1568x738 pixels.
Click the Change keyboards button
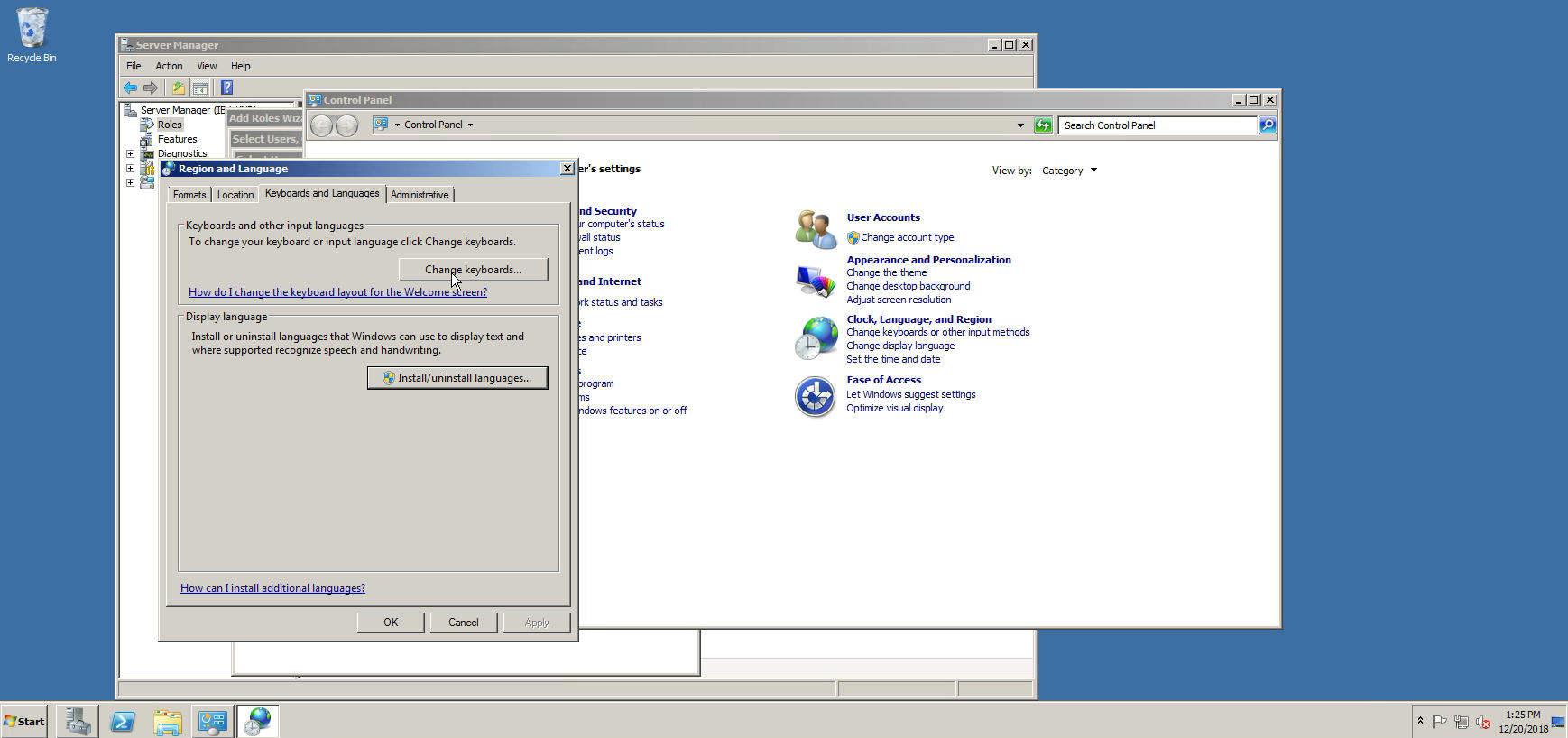coord(473,270)
